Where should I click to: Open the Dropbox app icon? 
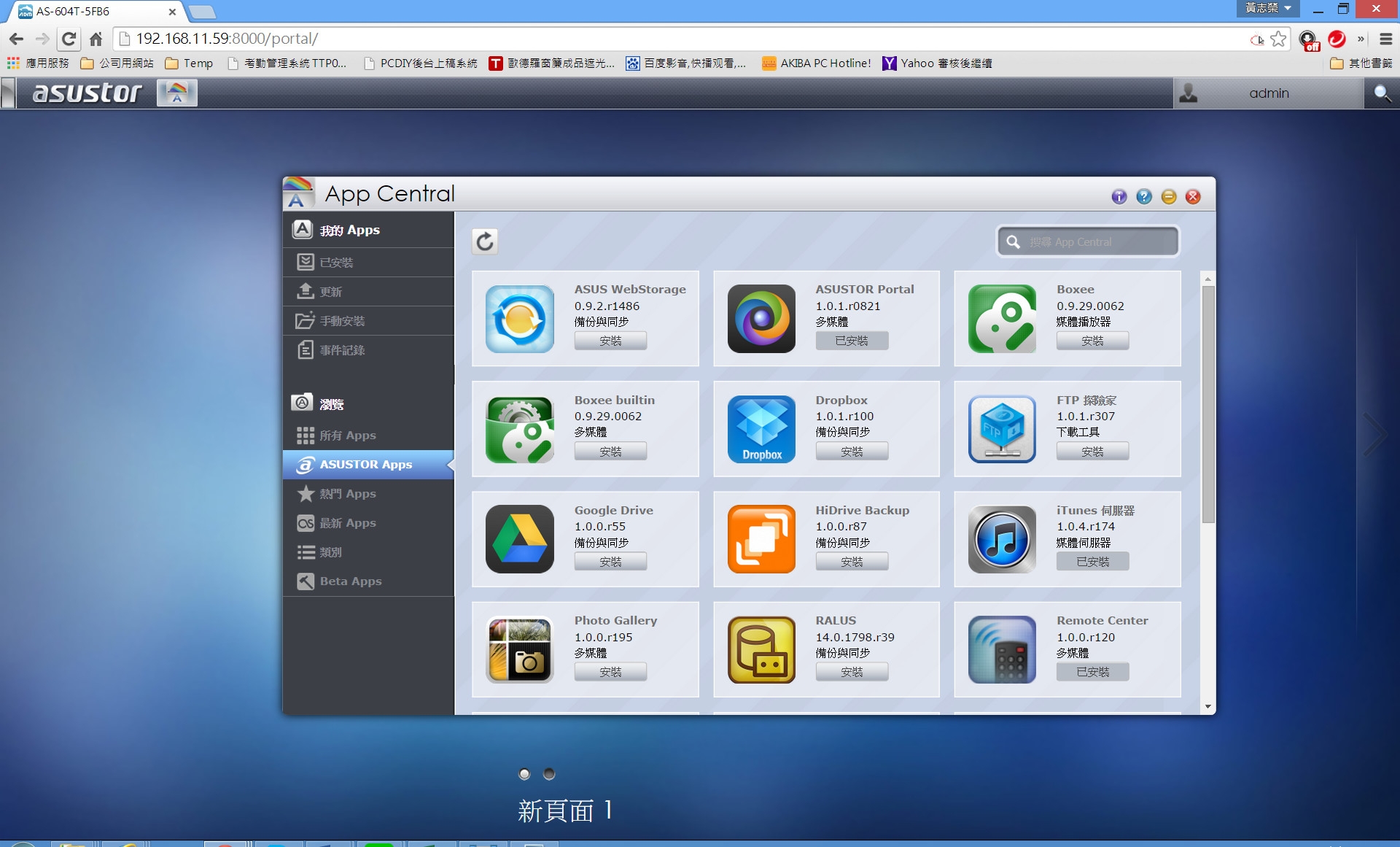coord(761,430)
